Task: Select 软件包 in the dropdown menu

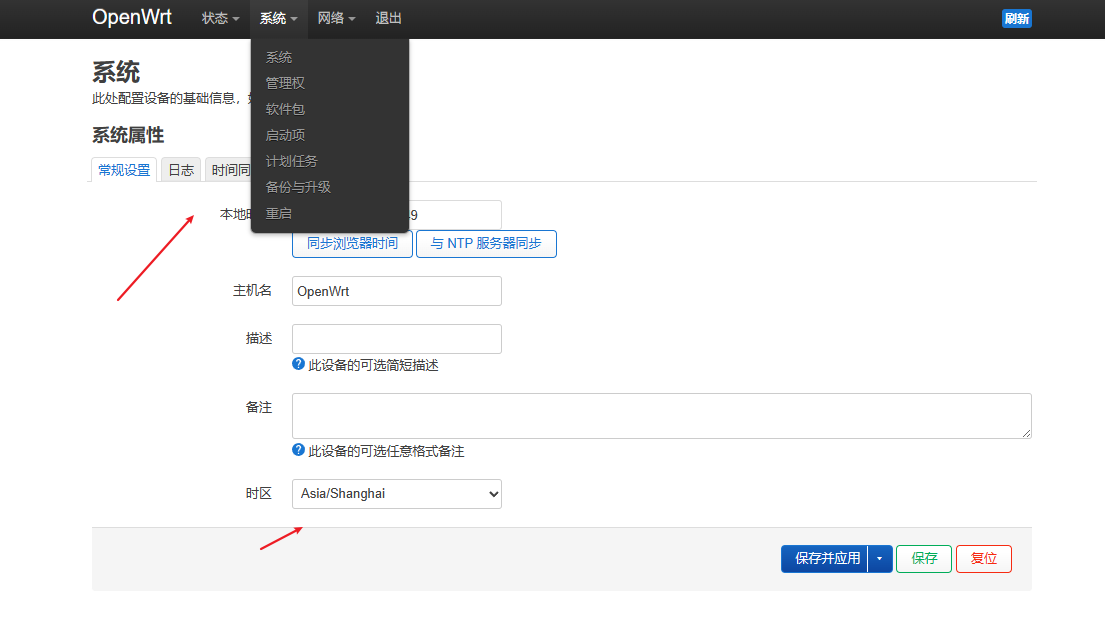Action: pos(285,109)
